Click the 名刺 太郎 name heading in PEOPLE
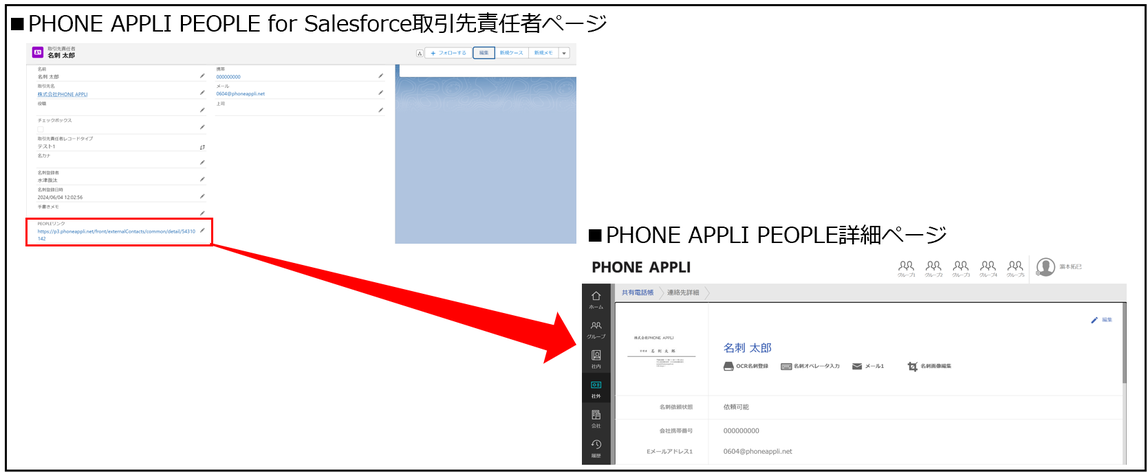This screenshot has height=473, width=1148. (x=748, y=347)
